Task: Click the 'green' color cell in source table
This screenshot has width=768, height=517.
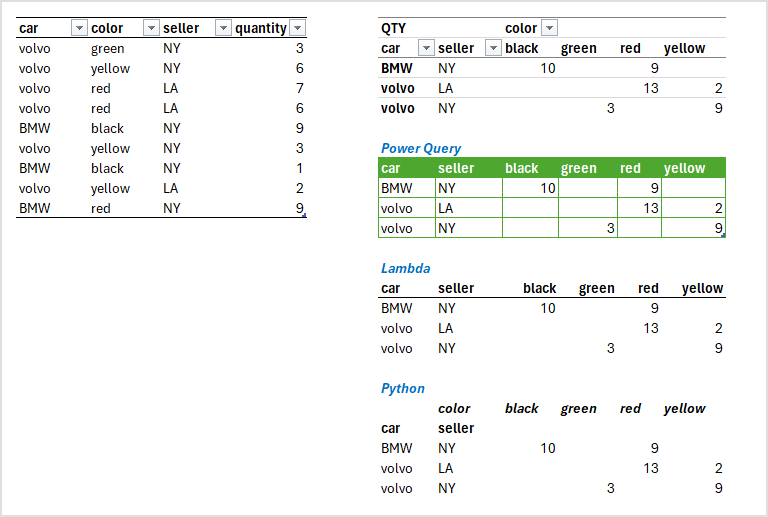Action: click(x=107, y=48)
